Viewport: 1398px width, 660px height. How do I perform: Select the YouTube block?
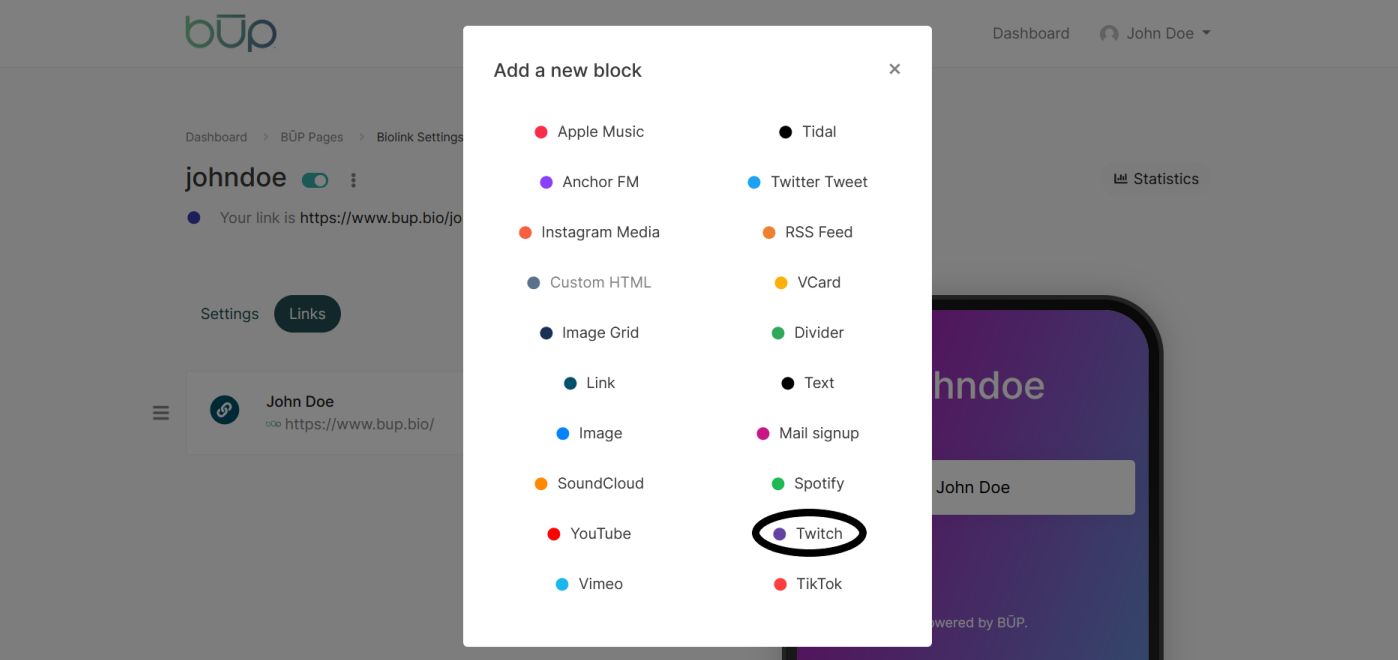[589, 534]
